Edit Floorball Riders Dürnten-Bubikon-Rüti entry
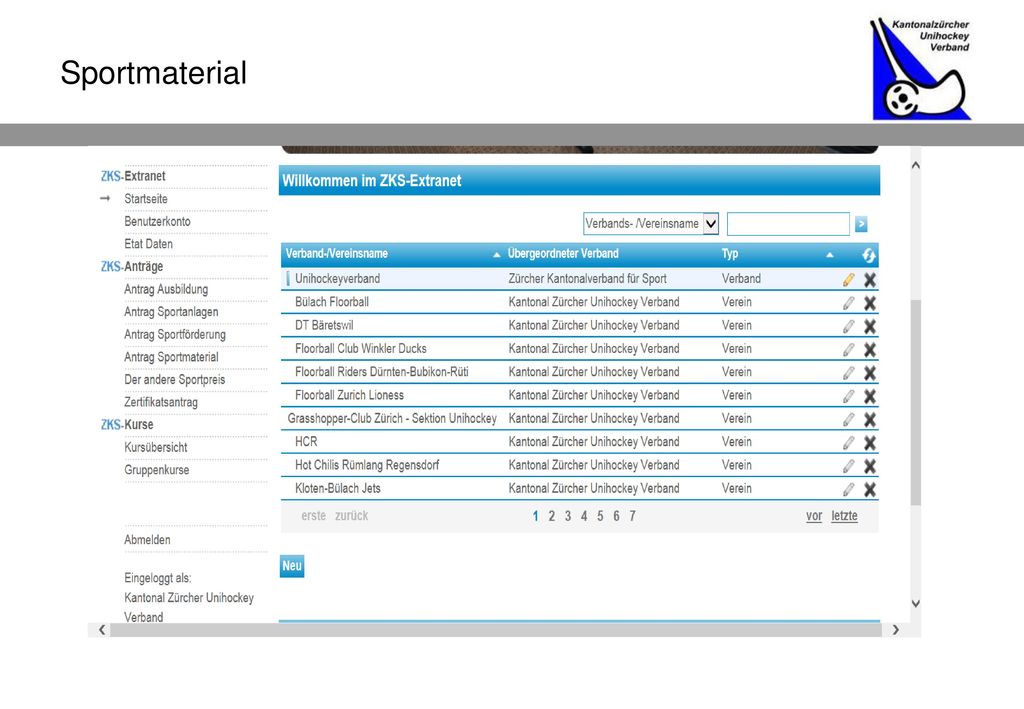1024x709 pixels. (x=848, y=373)
